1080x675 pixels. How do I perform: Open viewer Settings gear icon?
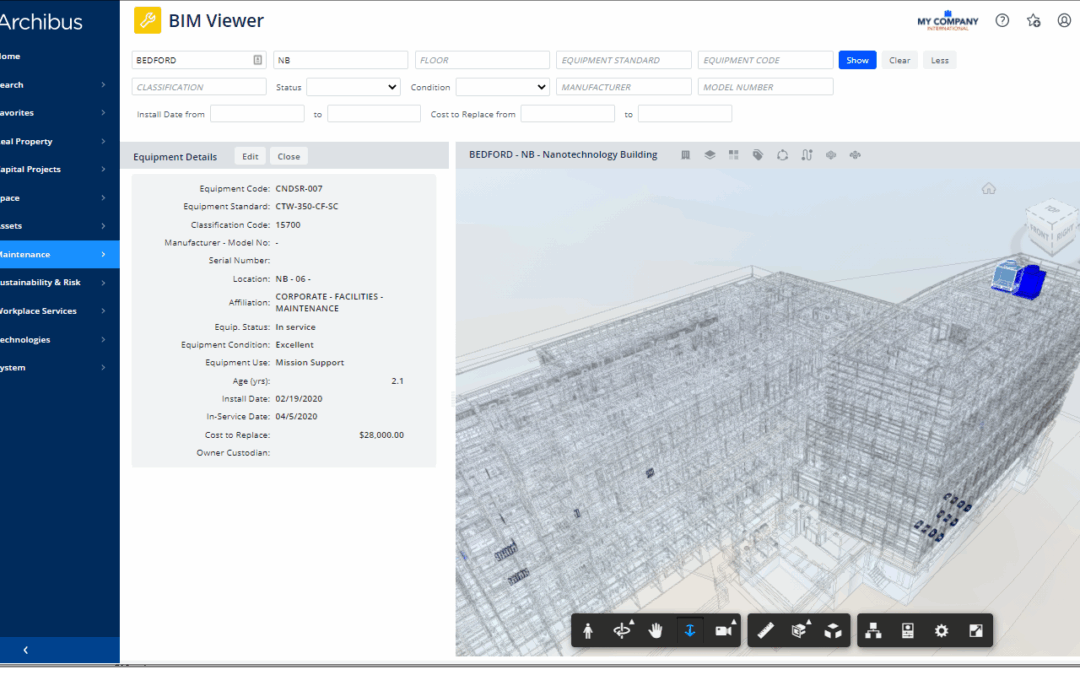942,630
